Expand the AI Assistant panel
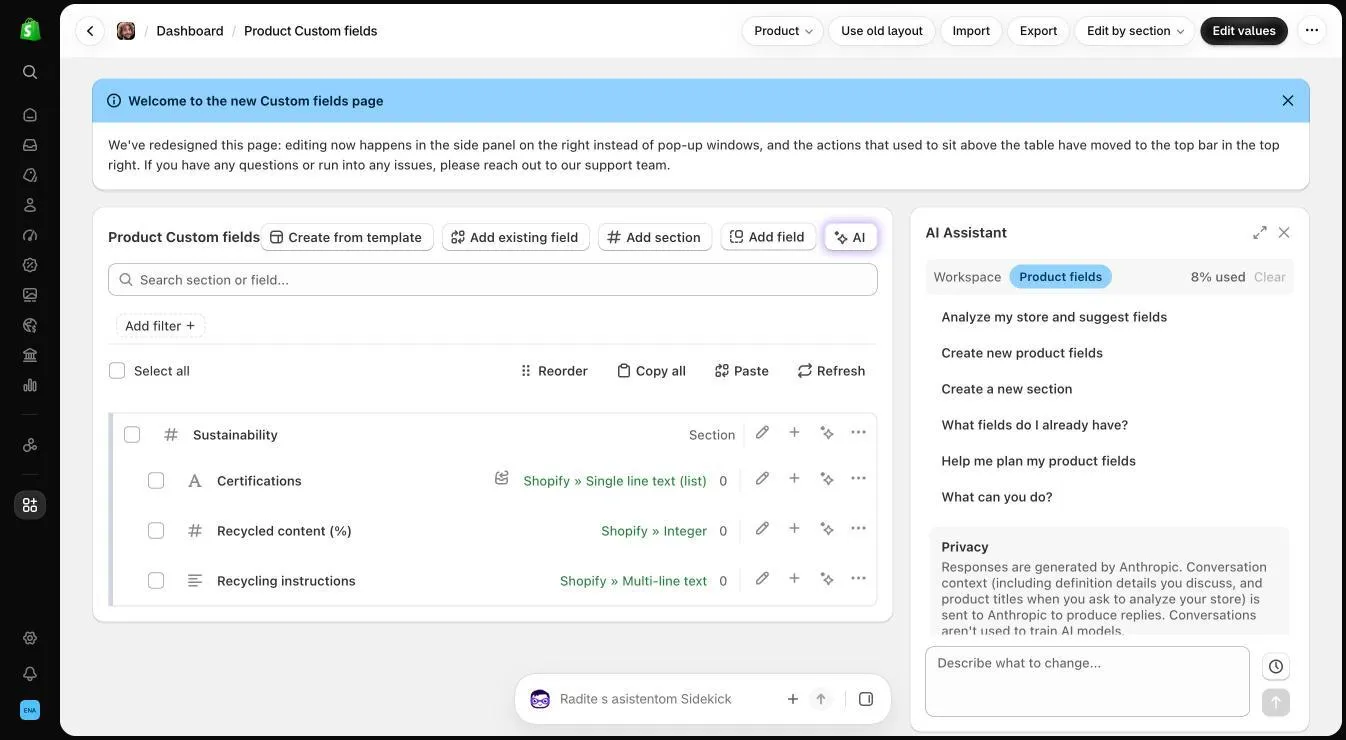 (1260, 233)
